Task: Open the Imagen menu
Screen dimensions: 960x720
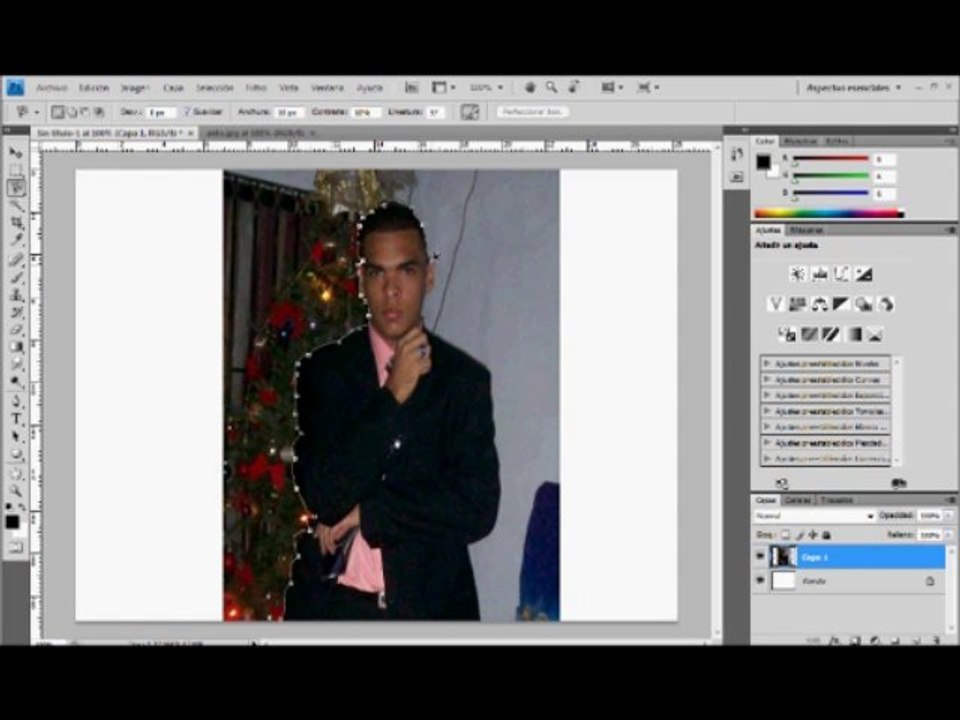Action: click(135, 88)
